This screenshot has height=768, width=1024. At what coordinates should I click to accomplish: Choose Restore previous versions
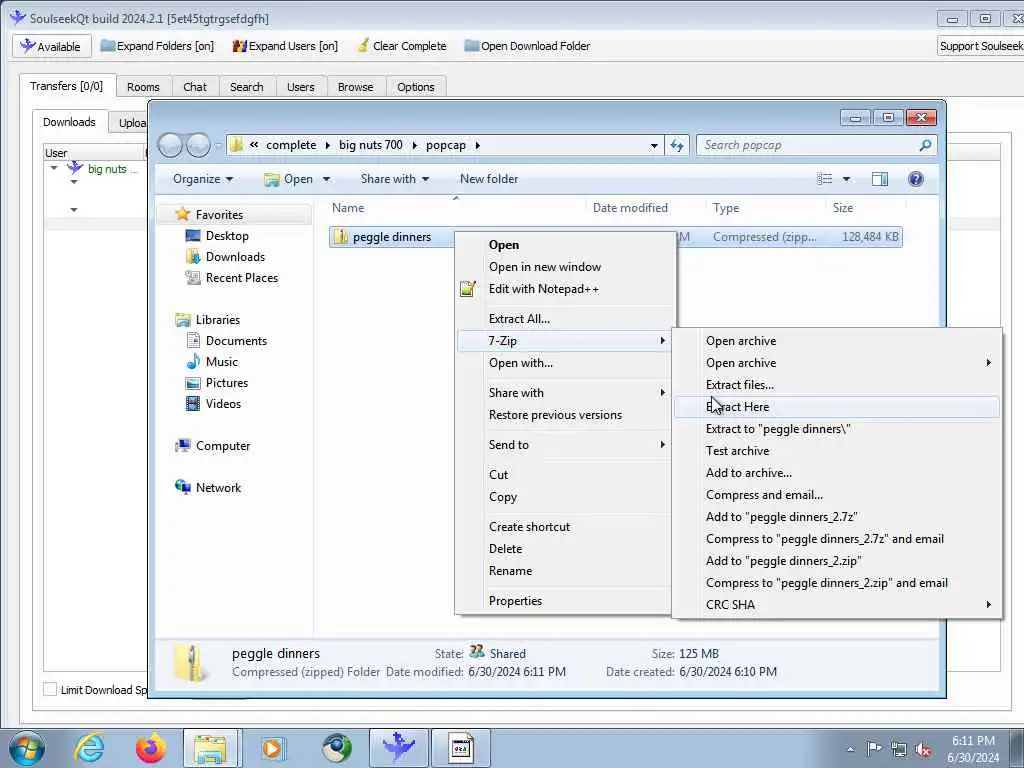(564, 415)
